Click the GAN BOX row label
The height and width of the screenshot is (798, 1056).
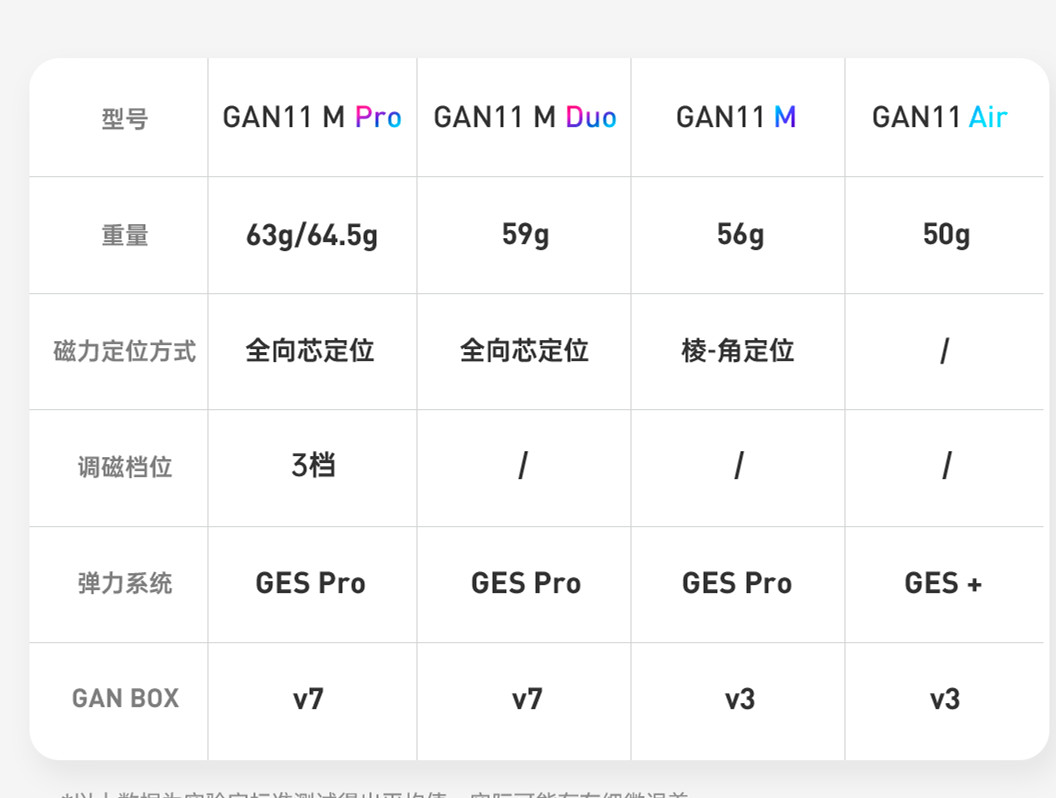click(x=125, y=699)
